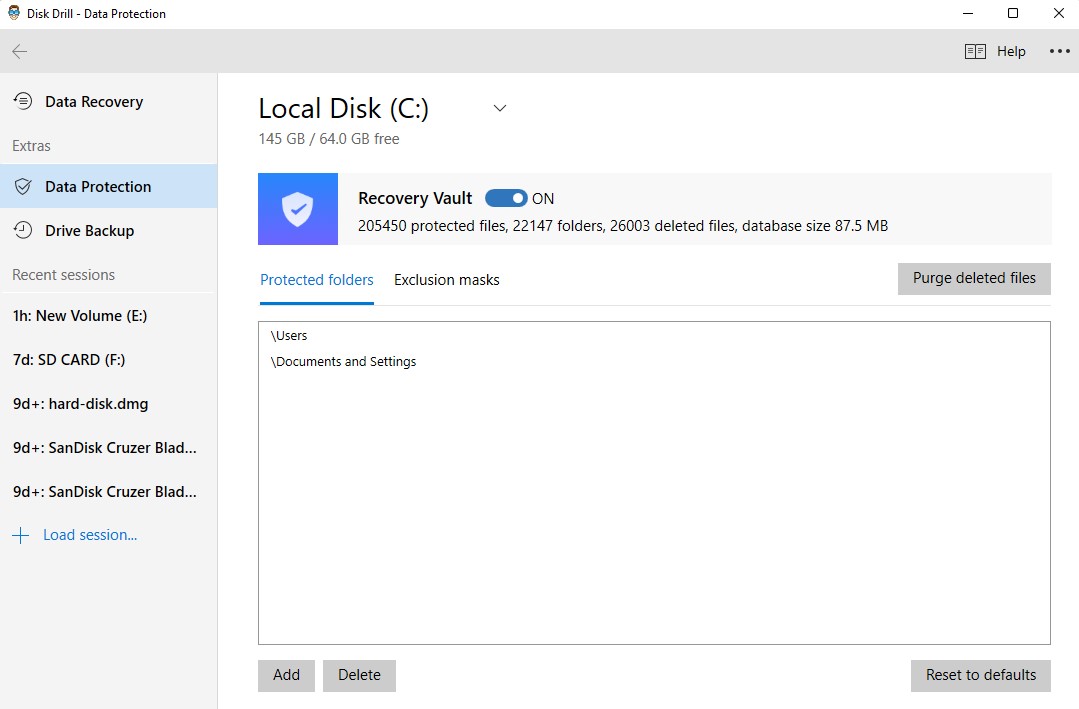The height and width of the screenshot is (709, 1079).
Task: Open the three-dot more options menu
Action: pos(1060,51)
